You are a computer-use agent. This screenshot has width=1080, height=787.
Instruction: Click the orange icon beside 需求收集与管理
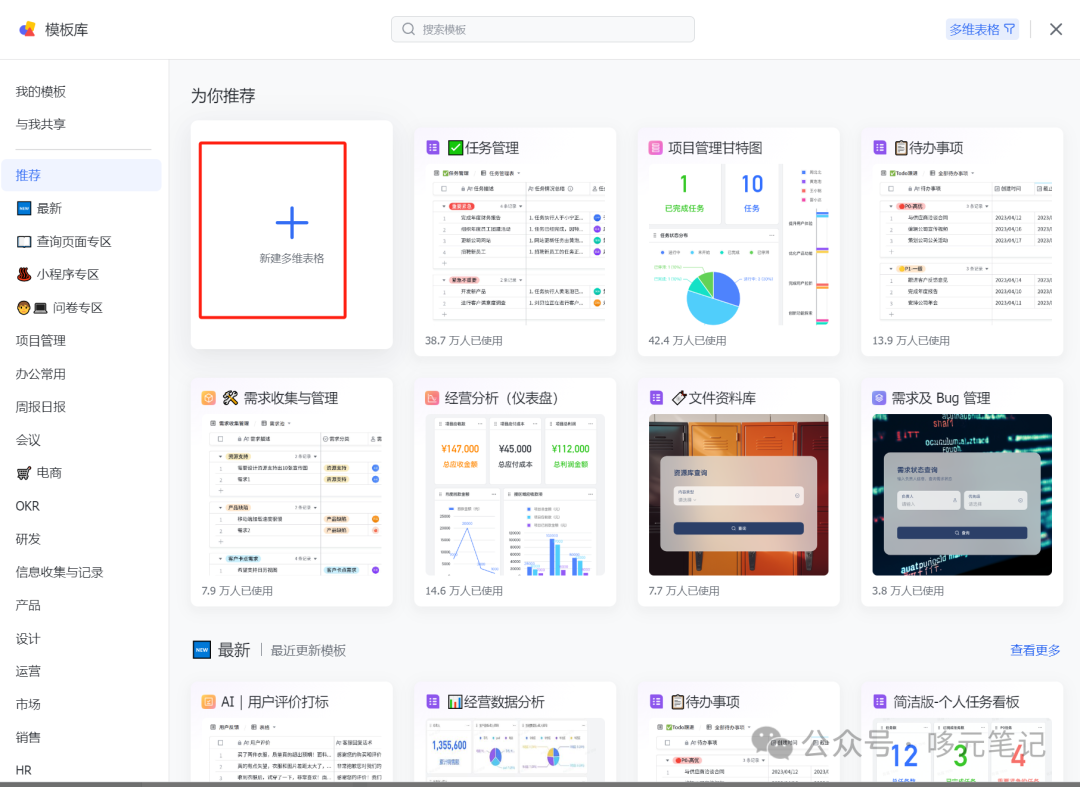point(209,398)
